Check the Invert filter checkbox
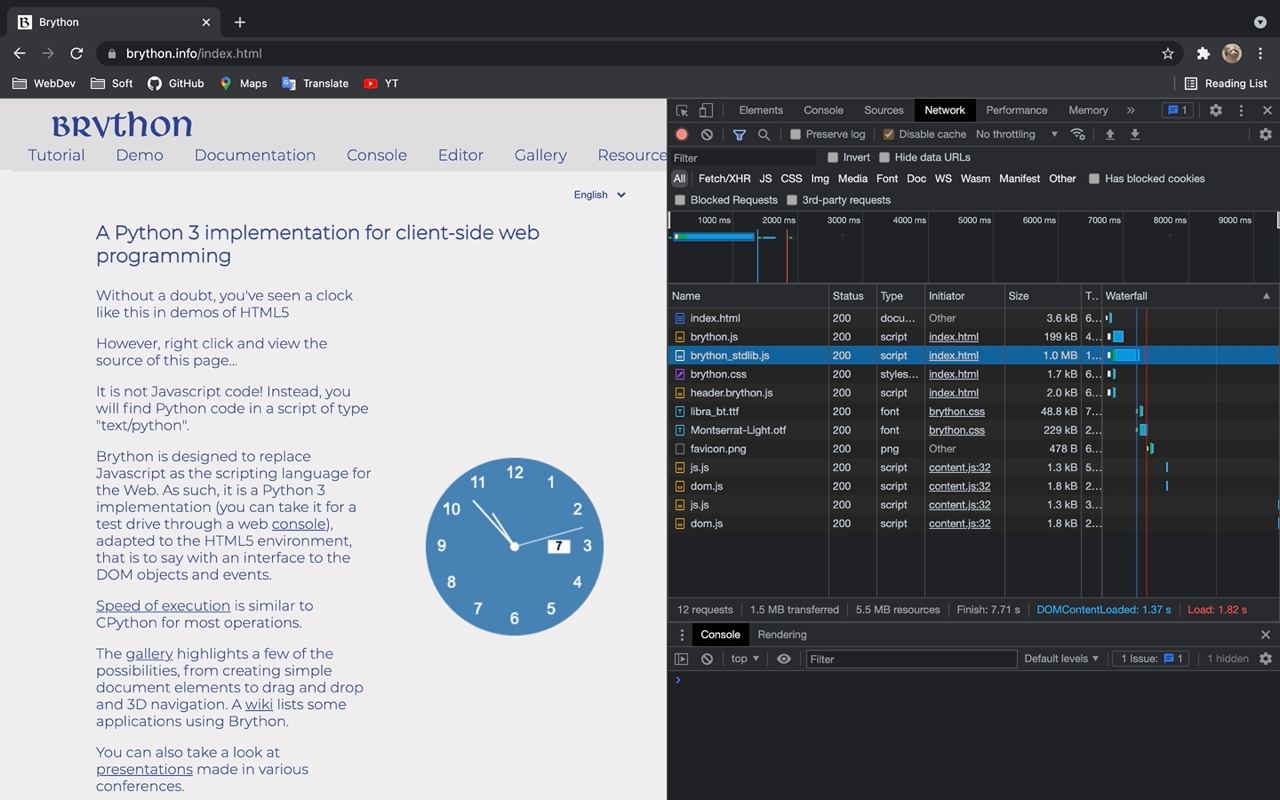 [x=833, y=157]
